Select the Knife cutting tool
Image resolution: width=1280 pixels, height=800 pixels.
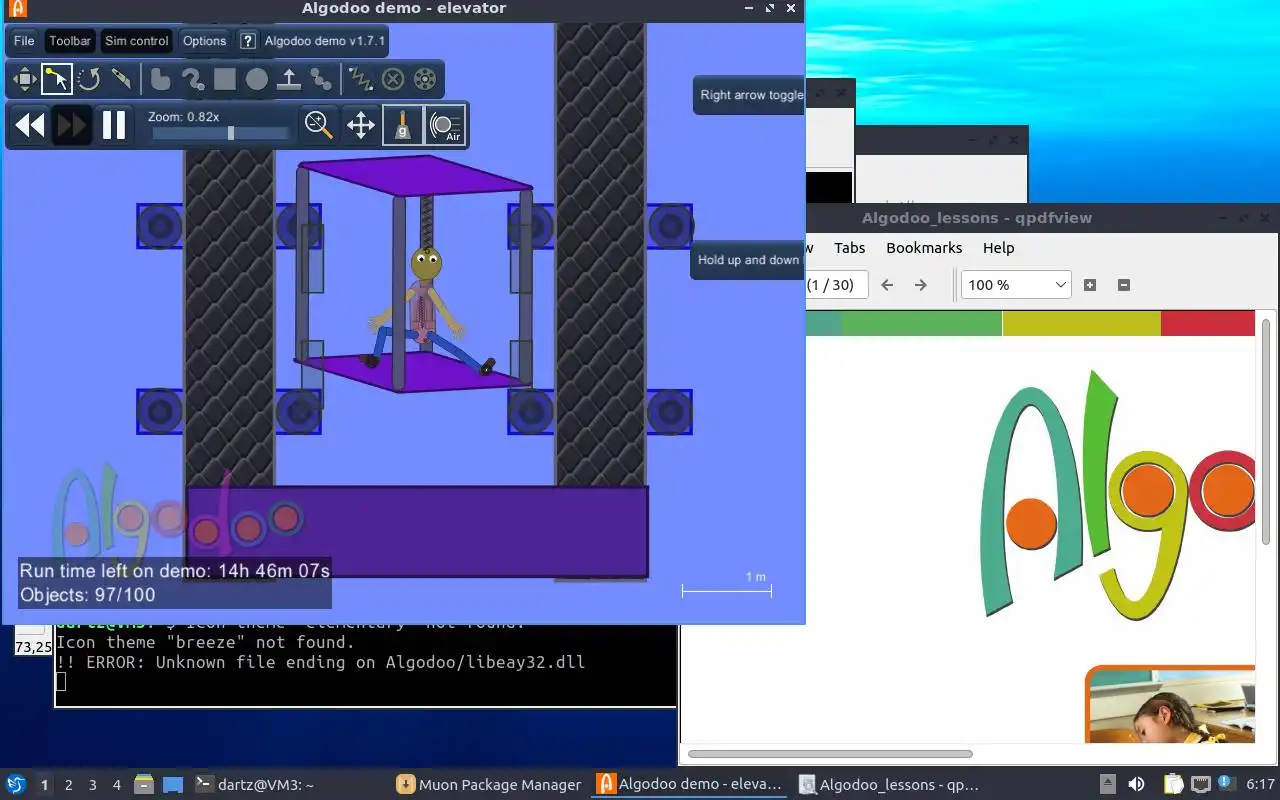coord(121,79)
